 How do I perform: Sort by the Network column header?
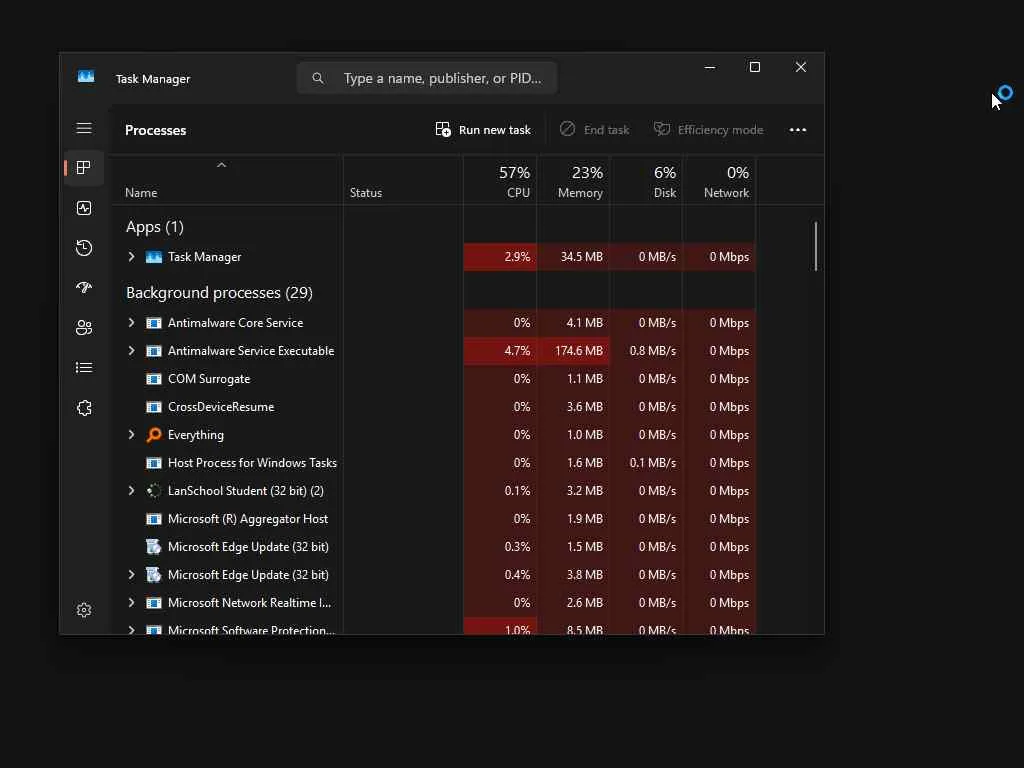point(720,181)
